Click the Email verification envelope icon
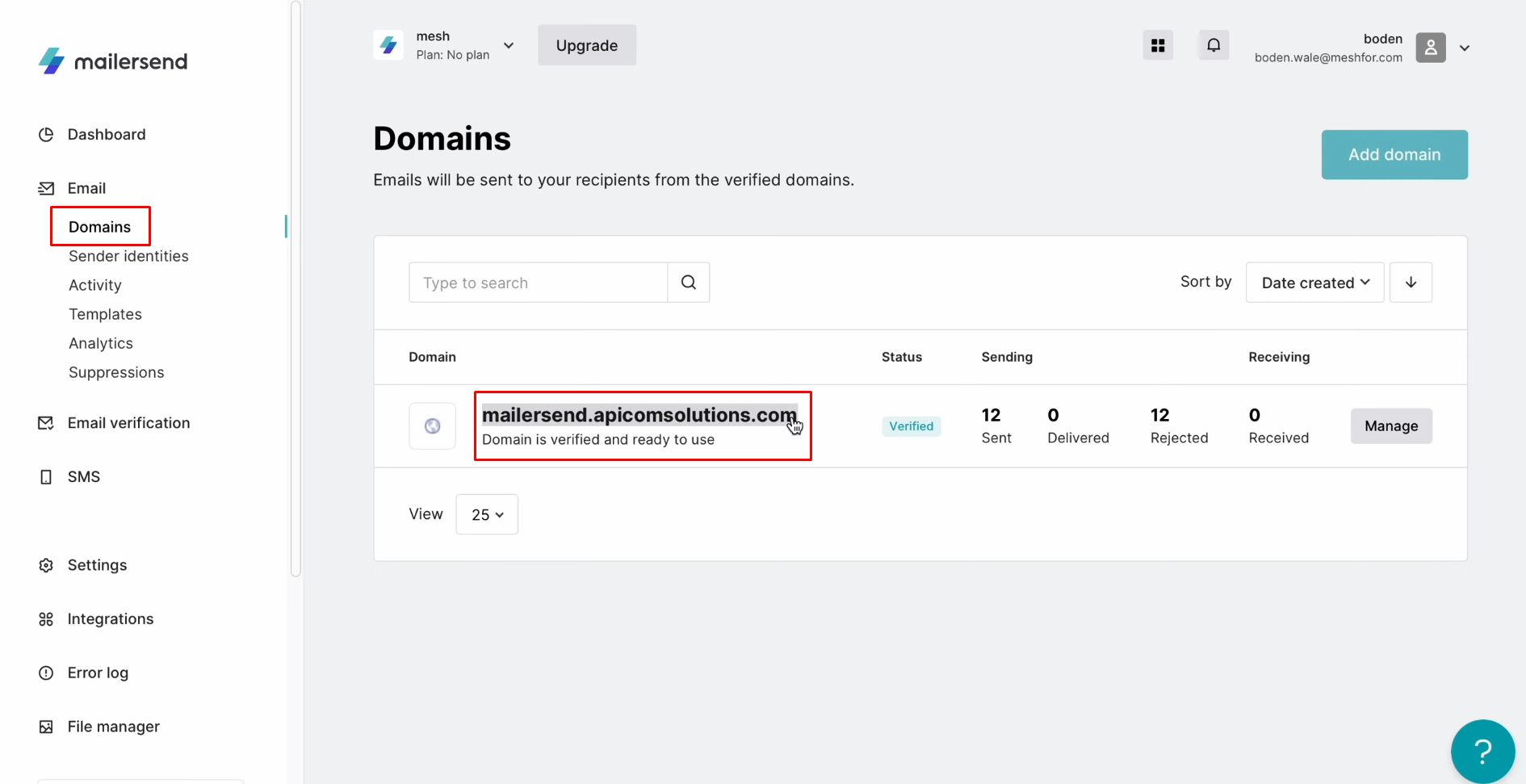This screenshot has width=1526, height=784. click(x=46, y=423)
